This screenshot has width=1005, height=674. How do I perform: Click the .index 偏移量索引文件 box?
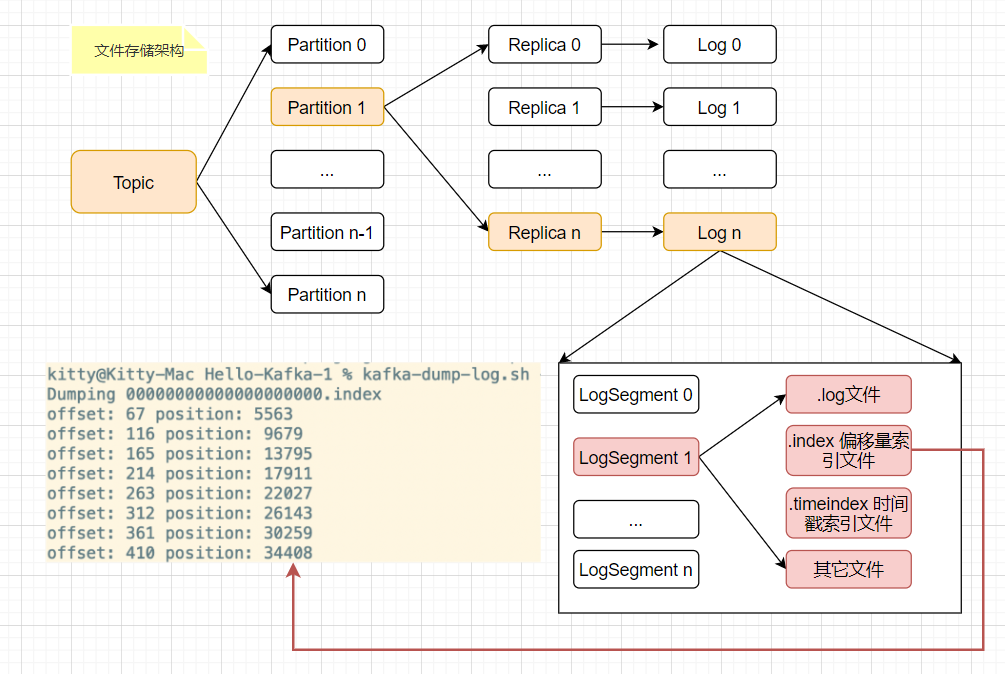coord(849,450)
